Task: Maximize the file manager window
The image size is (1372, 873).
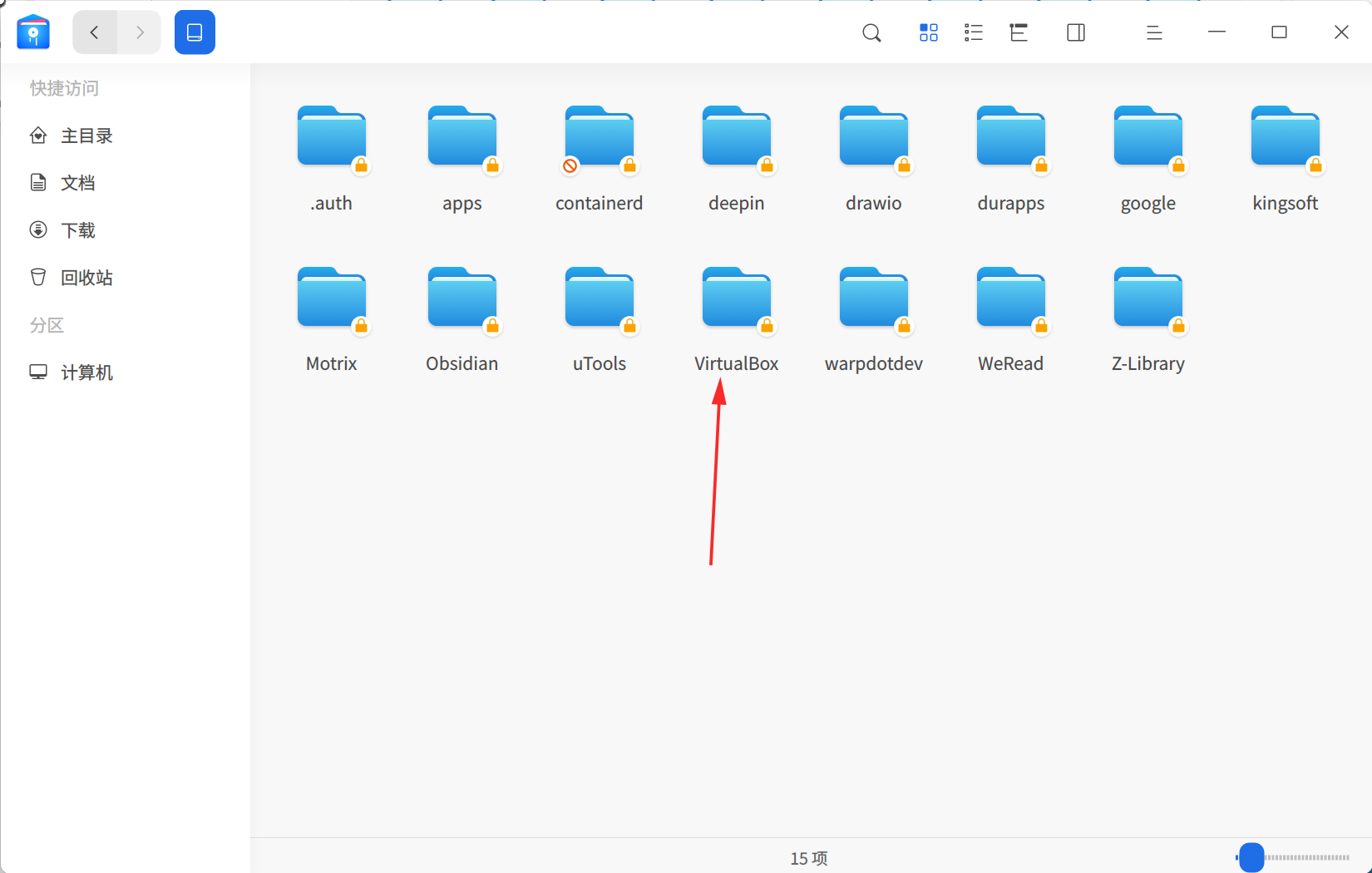Action: (x=1280, y=32)
